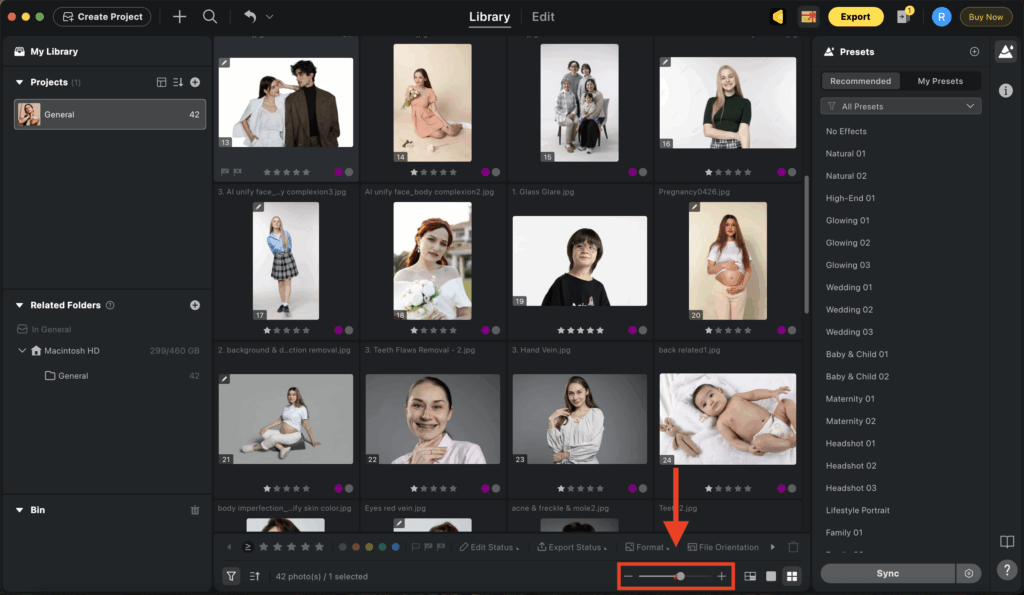Filter by the gray color label
The height and width of the screenshot is (595, 1024).
point(342,547)
